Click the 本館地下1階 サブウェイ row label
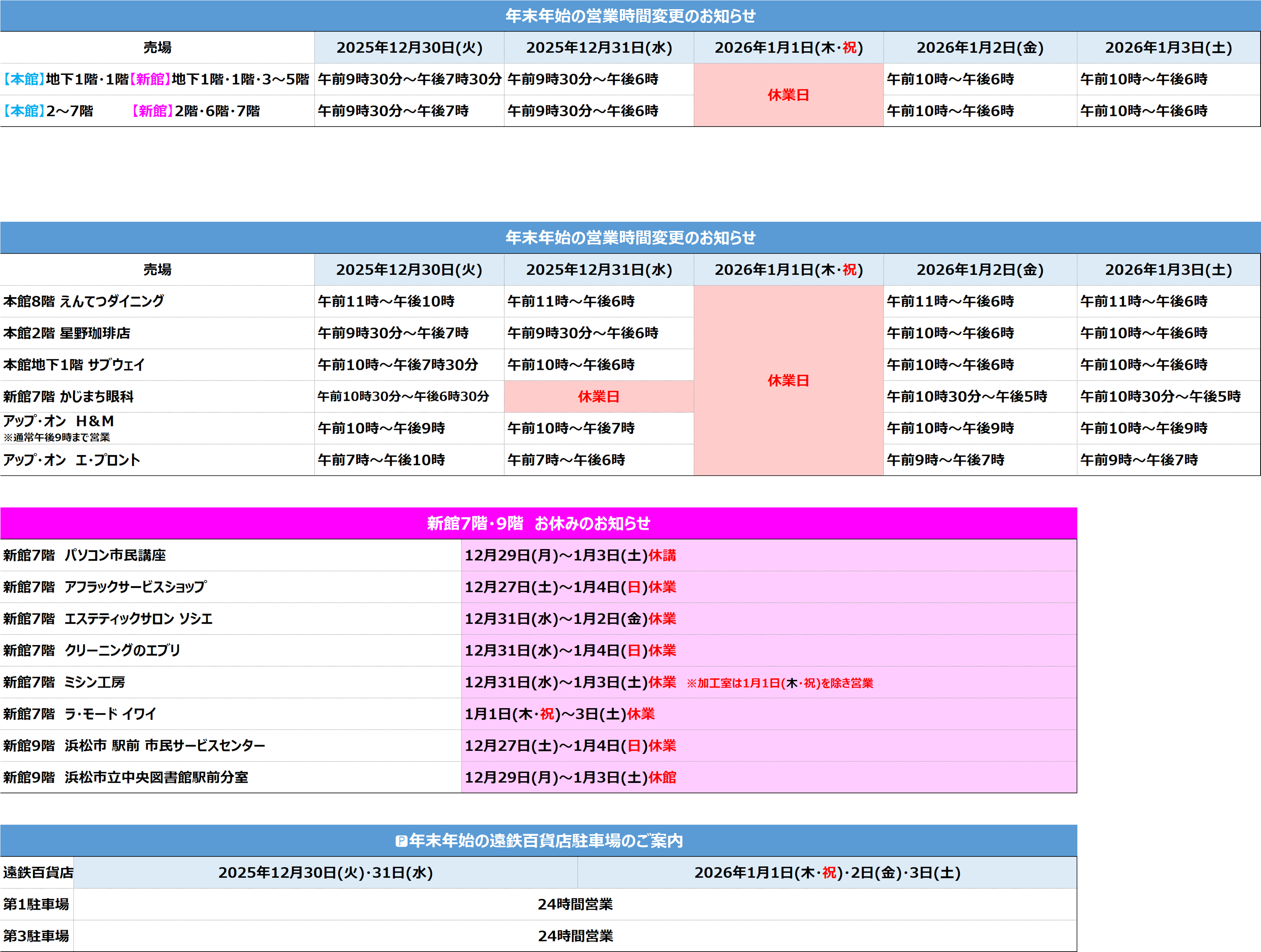Viewport: 1261px width, 952px height. pos(74,365)
